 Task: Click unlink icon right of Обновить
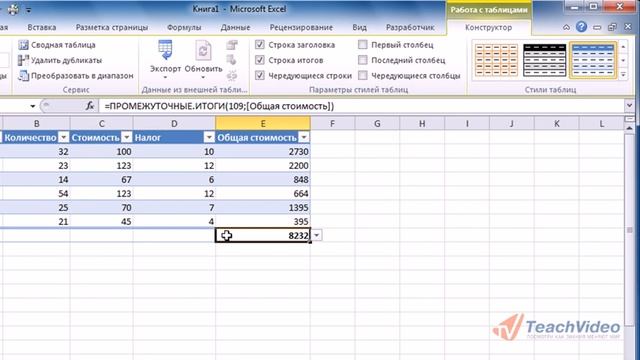[x=232, y=76]
